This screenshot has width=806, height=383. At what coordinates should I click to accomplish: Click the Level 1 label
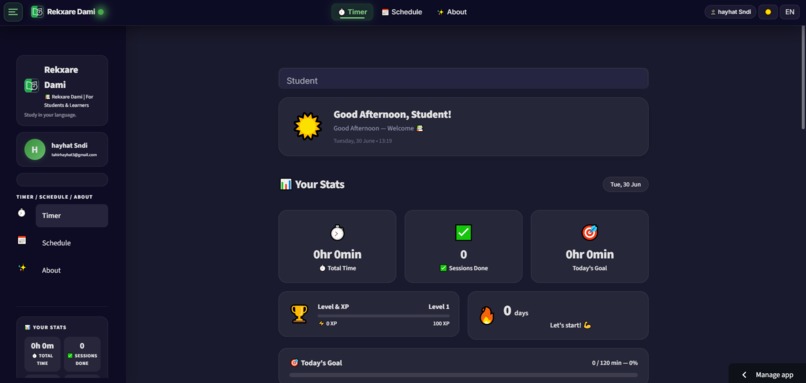[x=439, y=306]
